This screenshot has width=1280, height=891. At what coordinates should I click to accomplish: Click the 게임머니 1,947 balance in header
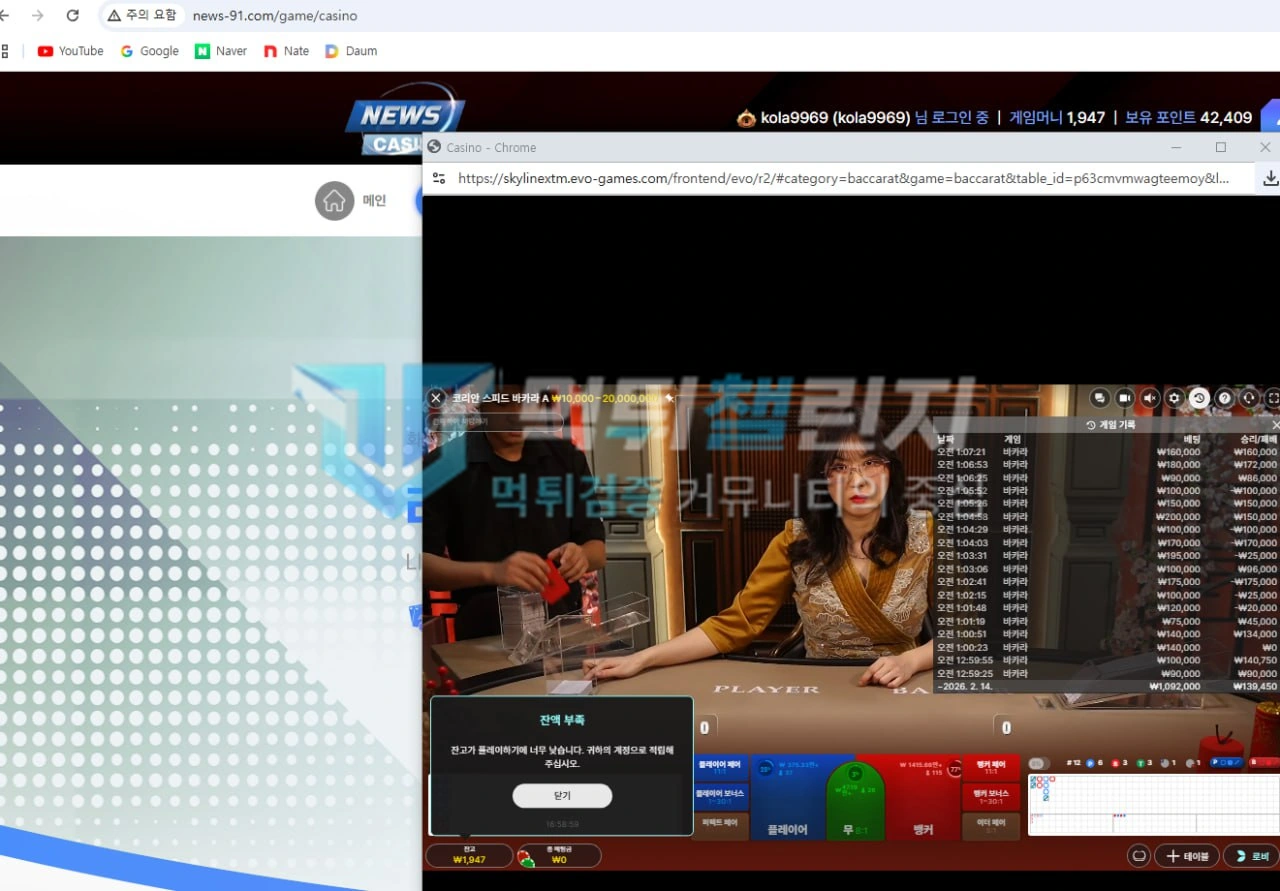pos(1057,118)
